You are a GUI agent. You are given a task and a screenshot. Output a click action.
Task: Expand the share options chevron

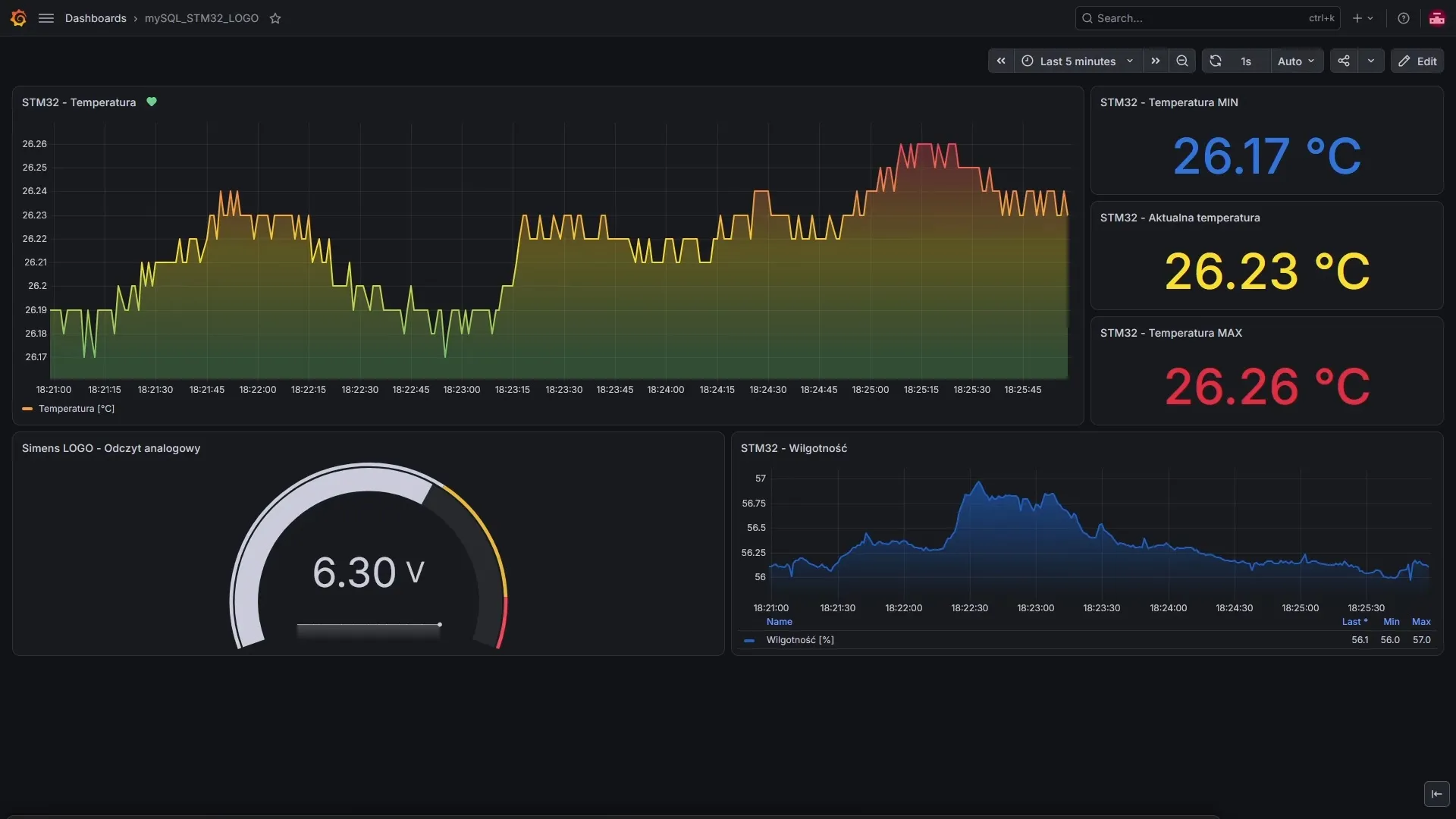tap(1371, 61)
